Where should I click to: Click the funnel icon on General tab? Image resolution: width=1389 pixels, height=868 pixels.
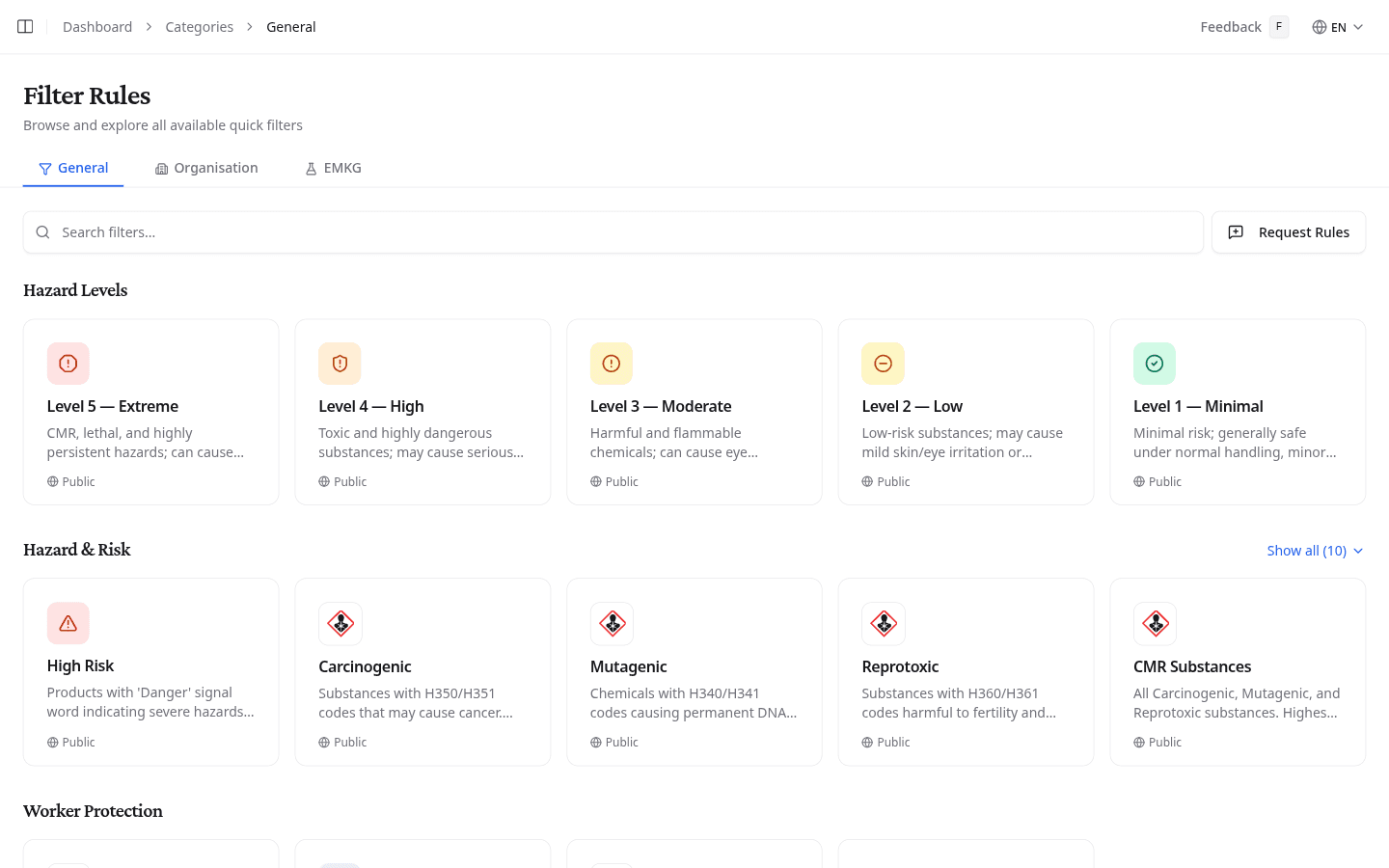click(44, 169)
